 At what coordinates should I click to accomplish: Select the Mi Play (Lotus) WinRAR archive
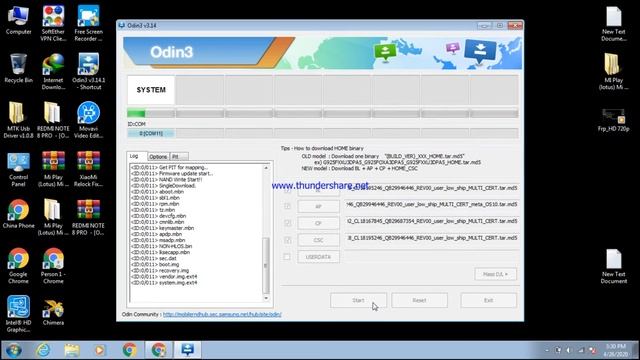click(x=53, y=169)
